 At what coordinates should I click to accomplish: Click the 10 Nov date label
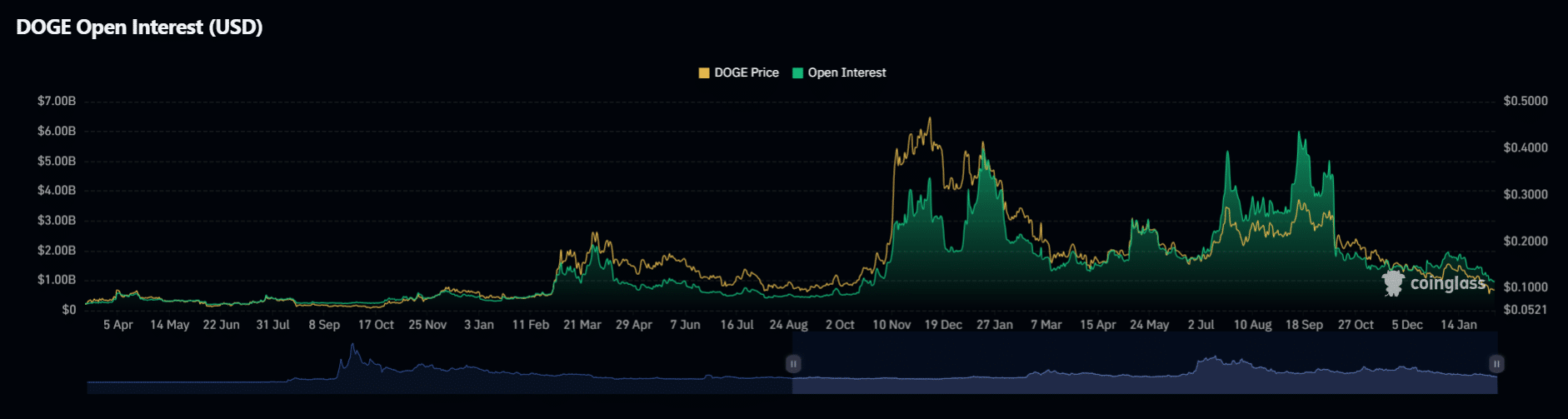pyautogui.click(x=892, y=325)
